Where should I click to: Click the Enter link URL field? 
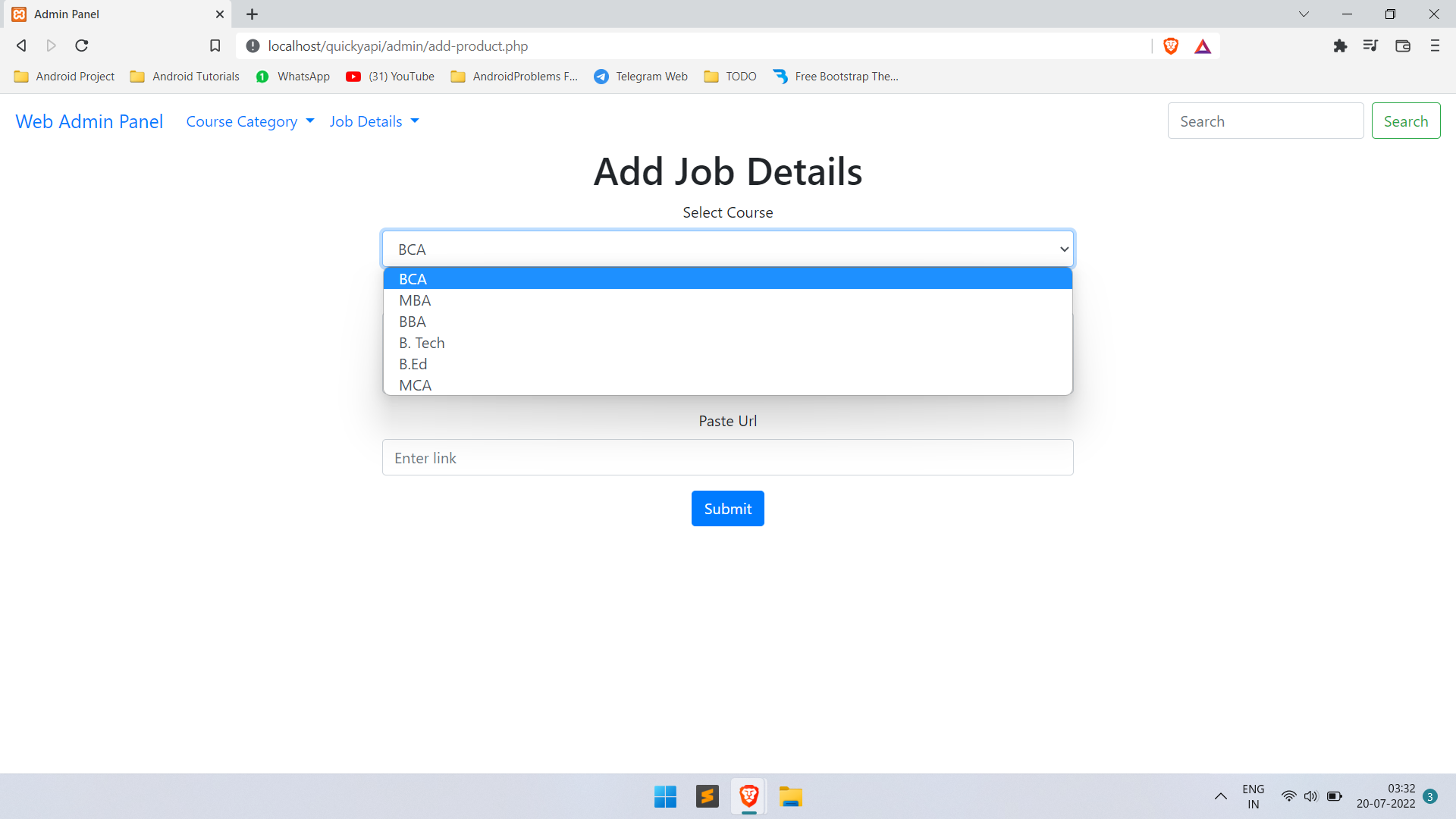(x=728, y=458)
